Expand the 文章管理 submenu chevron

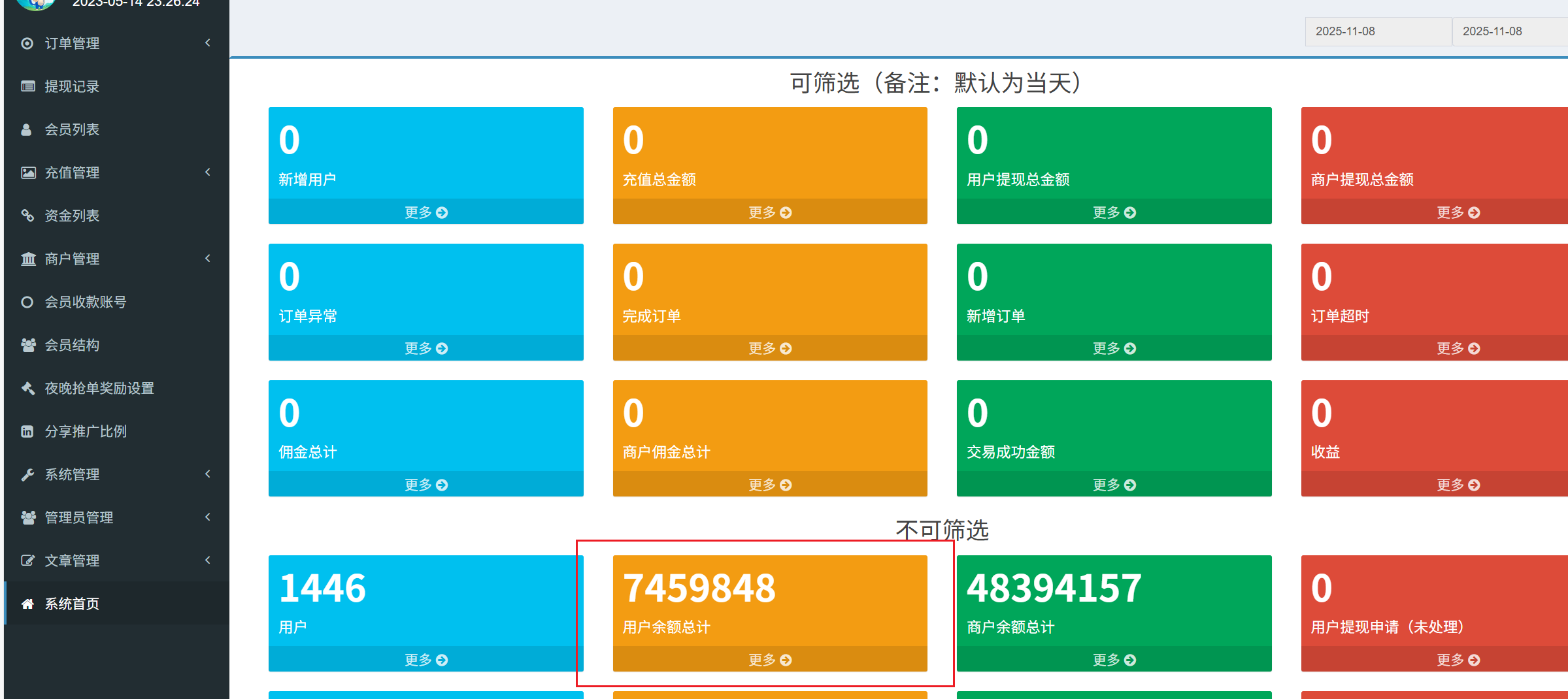tap(208, 561)
